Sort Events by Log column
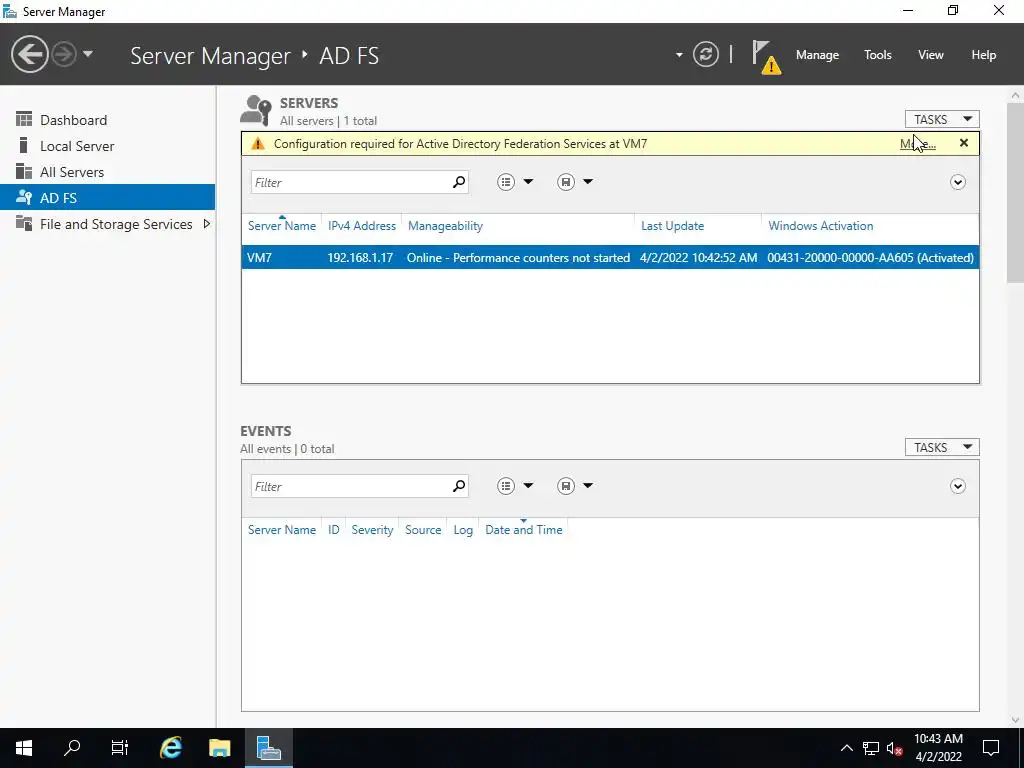The height and width of the screenshot is (768, 1024). [463, 530]
